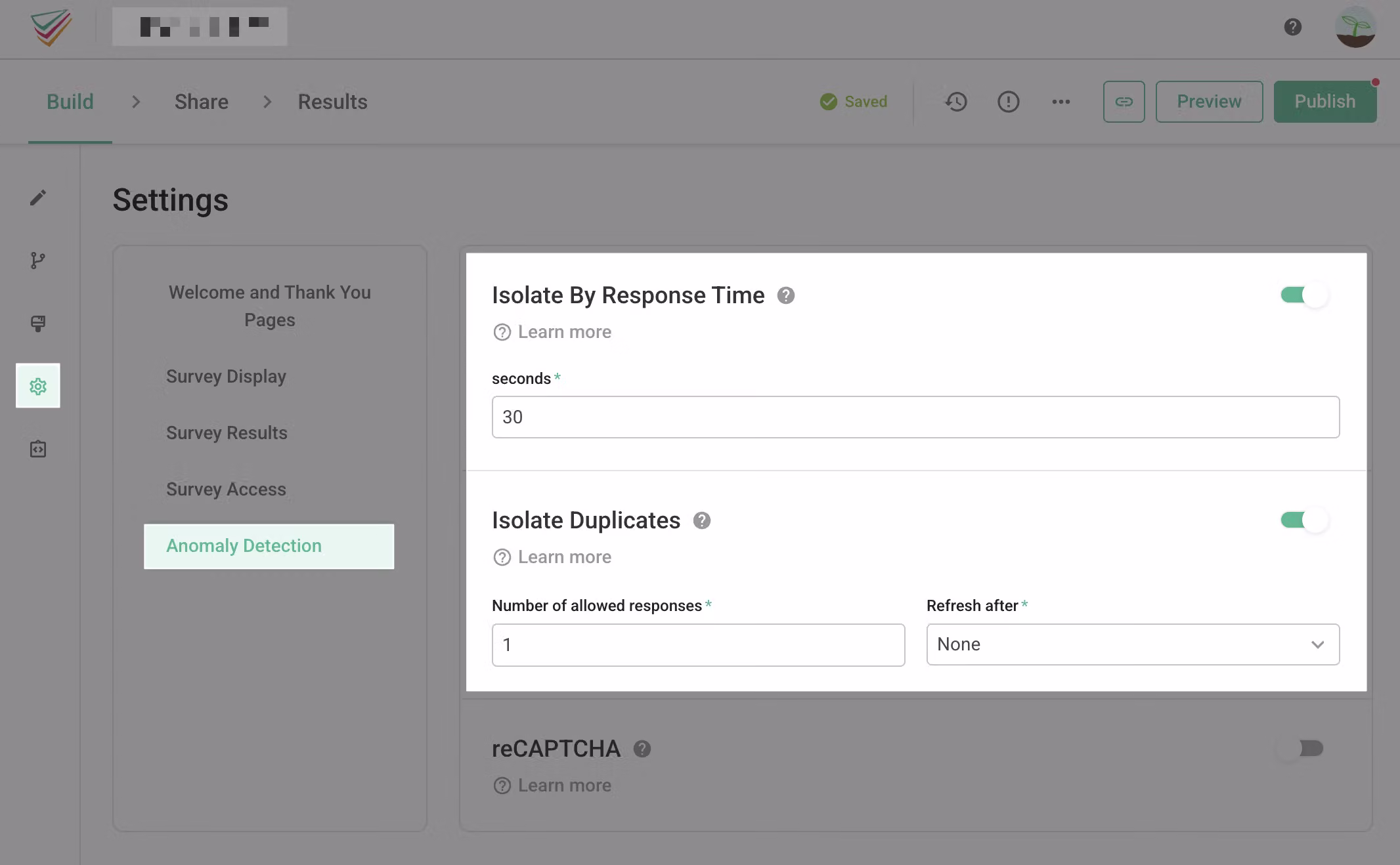This screenshot has height=865, width=1400.
Task: Open the paint roller theme icon in the sidebar
Action: pyautogui.click(x=38, y=324)
